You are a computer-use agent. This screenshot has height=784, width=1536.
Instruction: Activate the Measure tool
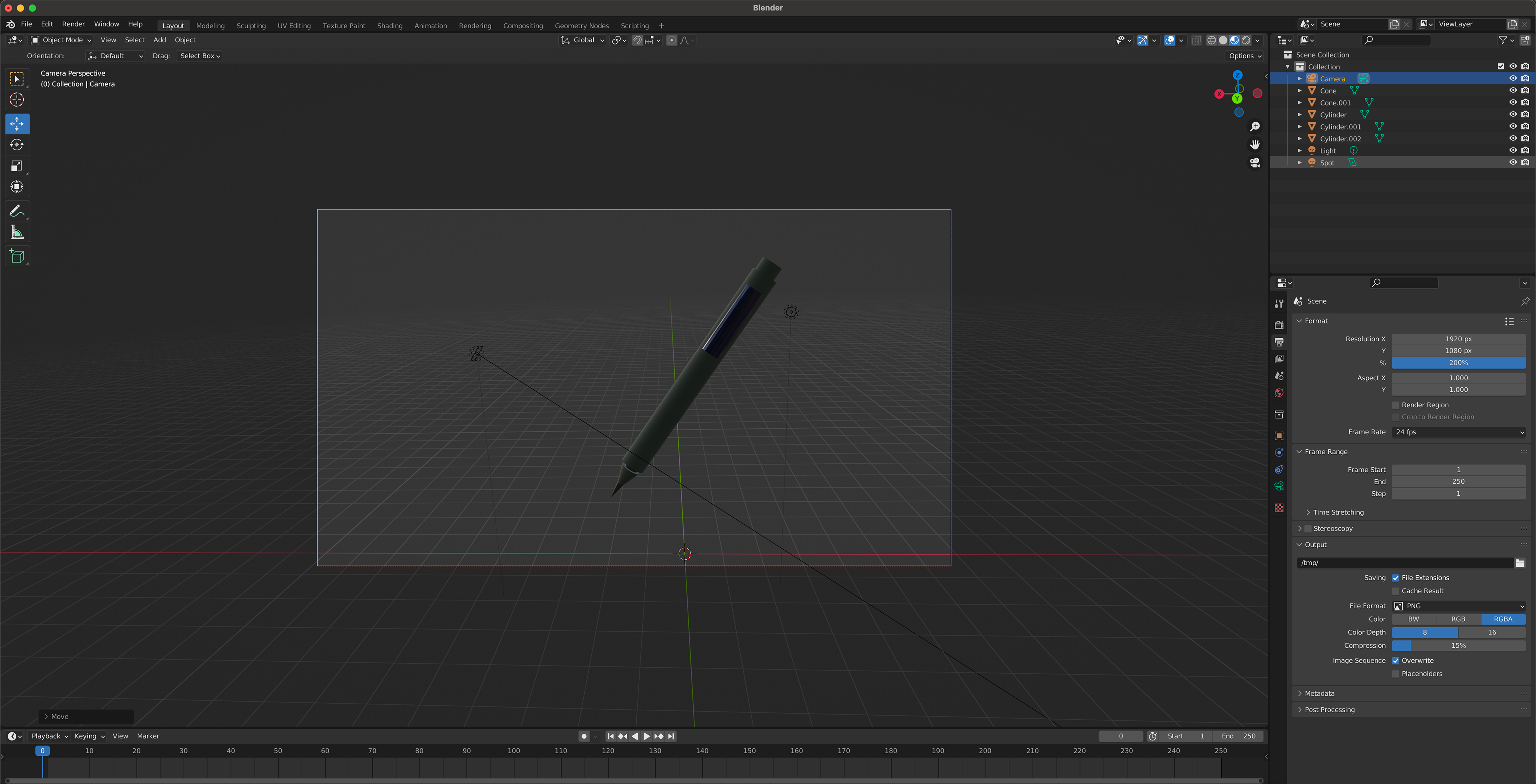pyautogui.click(x=17, y=233)
